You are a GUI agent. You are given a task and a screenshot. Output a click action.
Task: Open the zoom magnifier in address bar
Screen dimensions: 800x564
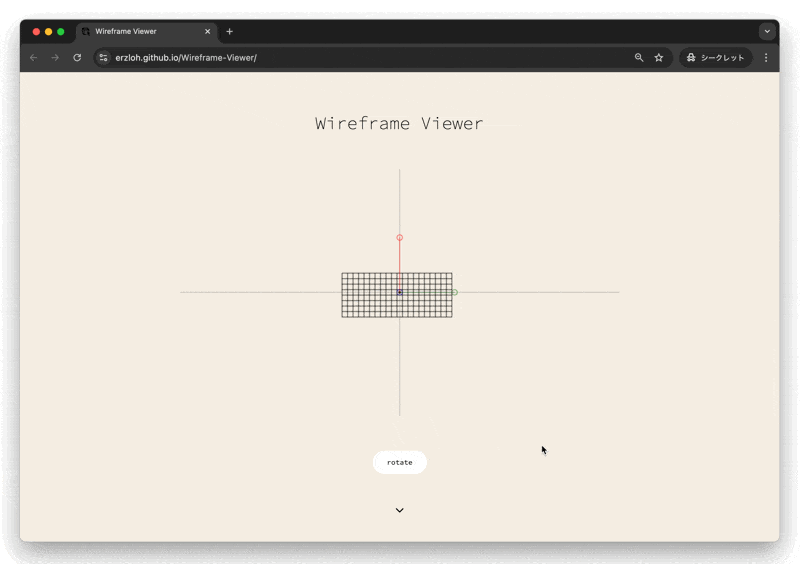click(639, 58)
